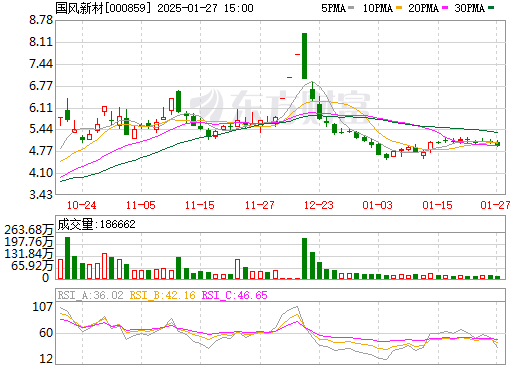520x365 pixels.
Task: Click the magenta 20PMA legend swatch
Action: coord(445,7)
